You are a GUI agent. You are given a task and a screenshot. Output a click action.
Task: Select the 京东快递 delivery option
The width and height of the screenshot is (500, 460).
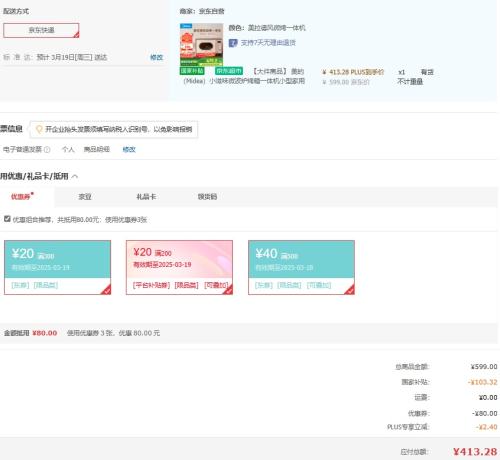tap(41, 30)
